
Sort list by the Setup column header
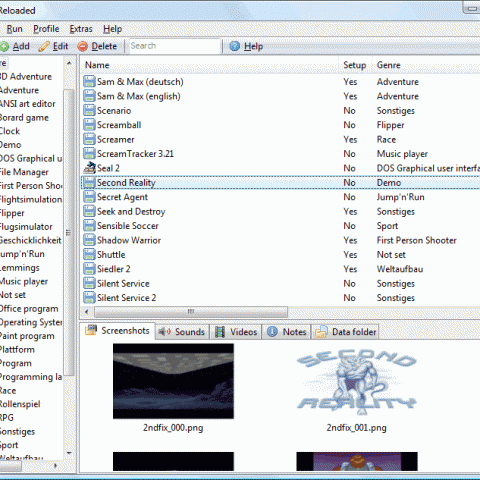355,65
